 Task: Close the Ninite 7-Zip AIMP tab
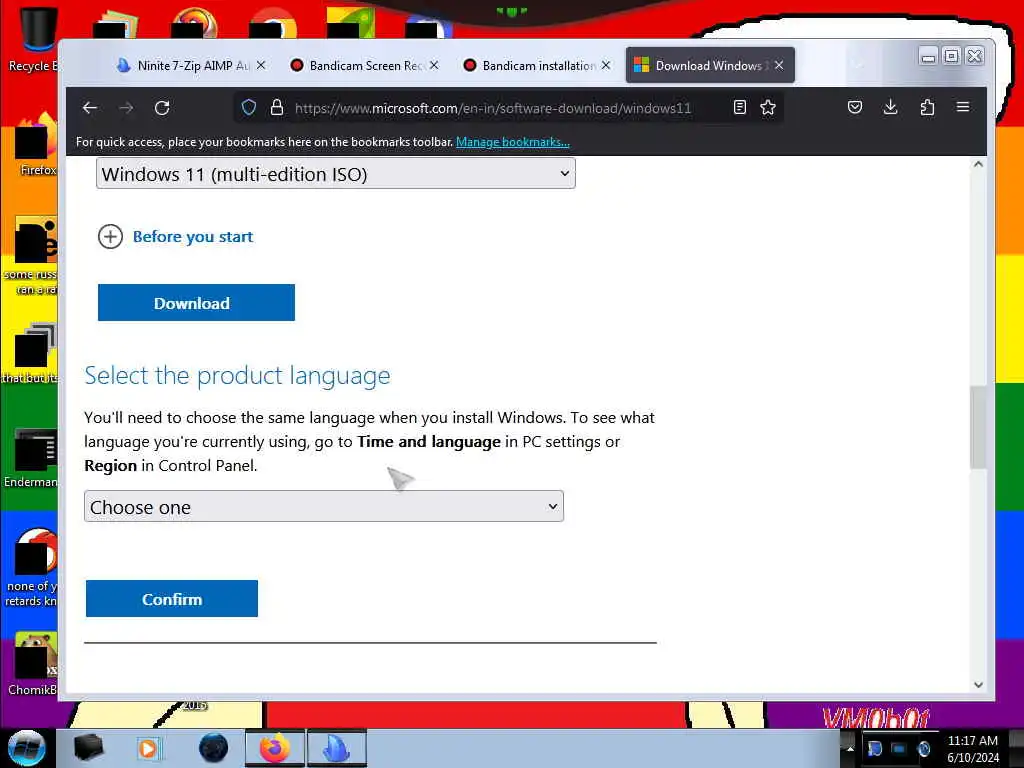point(261,65)
